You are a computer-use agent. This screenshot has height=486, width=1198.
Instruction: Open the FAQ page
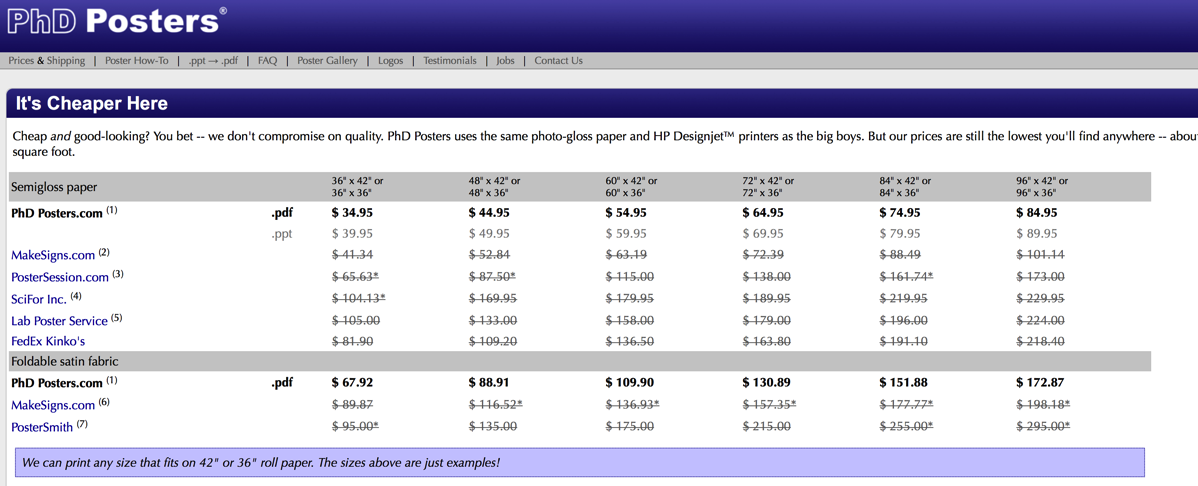pos(267,60)
